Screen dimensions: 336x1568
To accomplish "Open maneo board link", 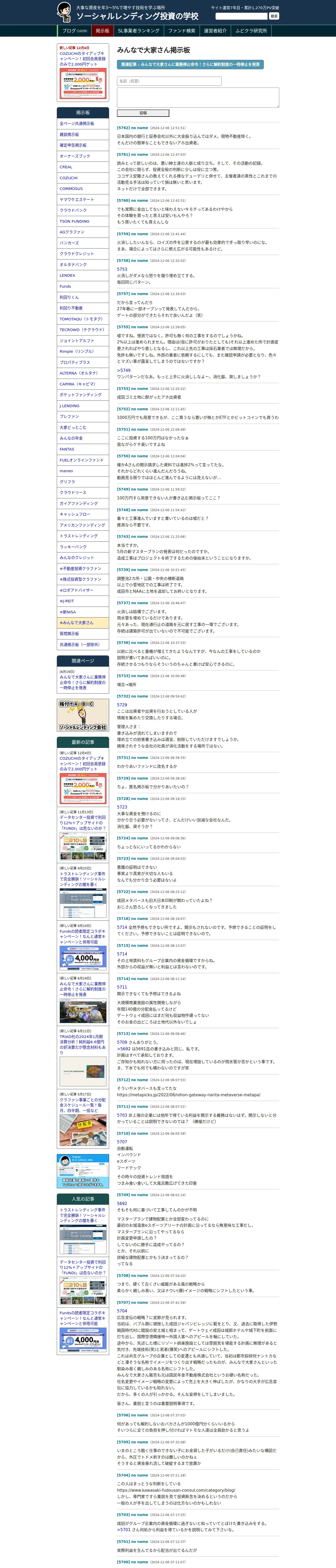I will coord(83,471).
